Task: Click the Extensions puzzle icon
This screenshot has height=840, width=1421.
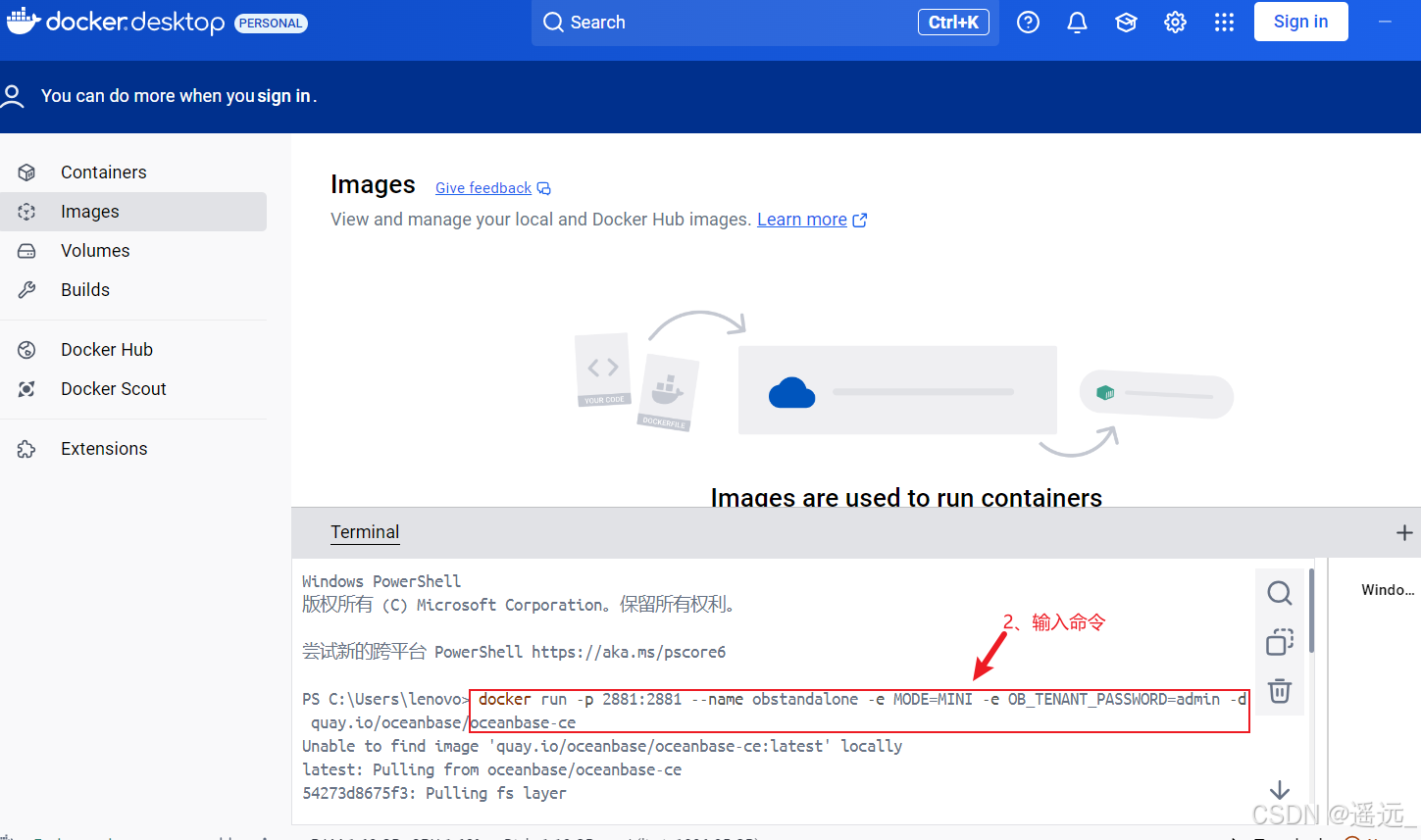Action: click(26, 449)
